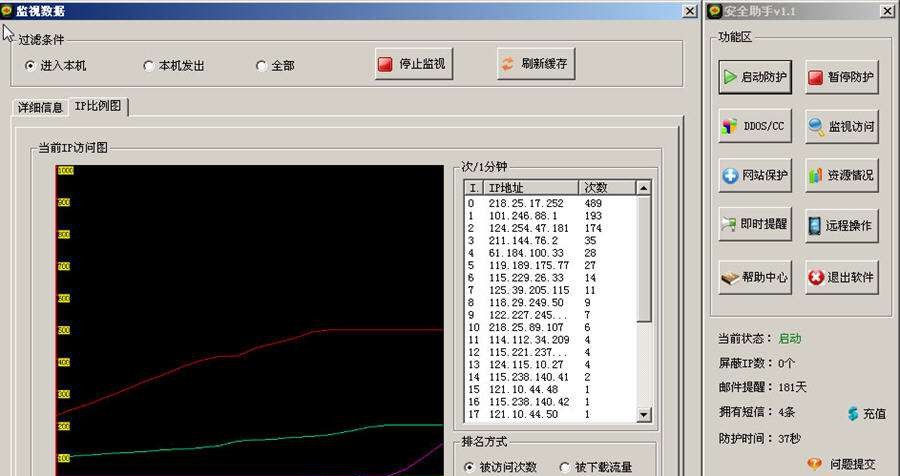Select row 114.112.34.209 in IP list
900x476 pixels.
click(550, 340)
